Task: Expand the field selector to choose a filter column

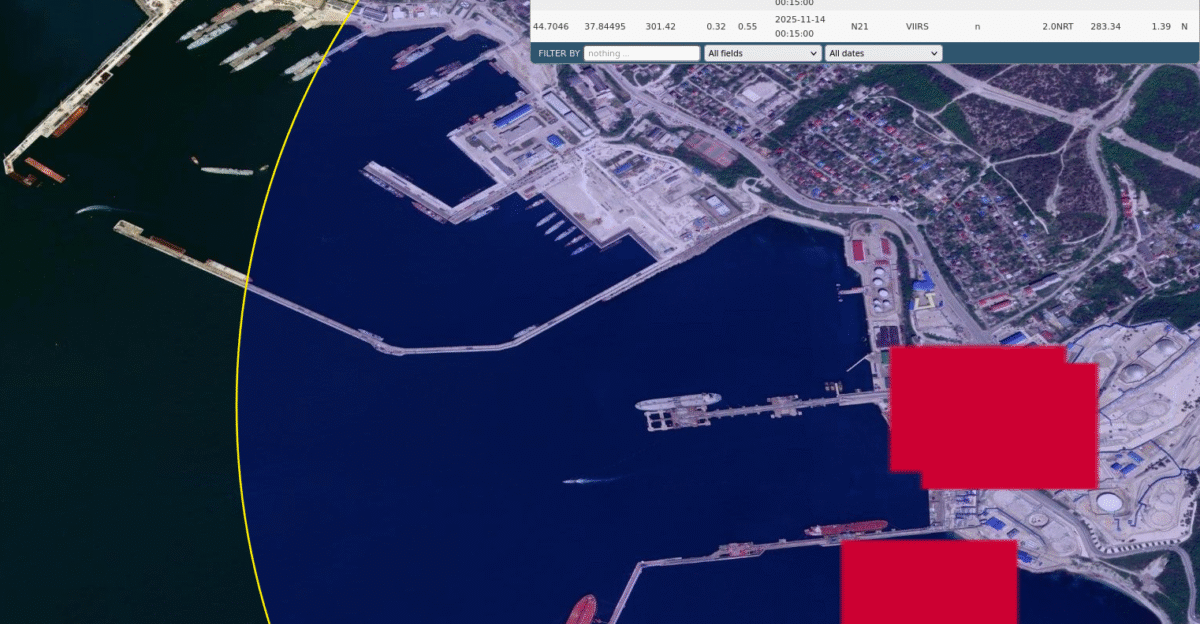Action: pyautogui.click(x=762, y=53)
